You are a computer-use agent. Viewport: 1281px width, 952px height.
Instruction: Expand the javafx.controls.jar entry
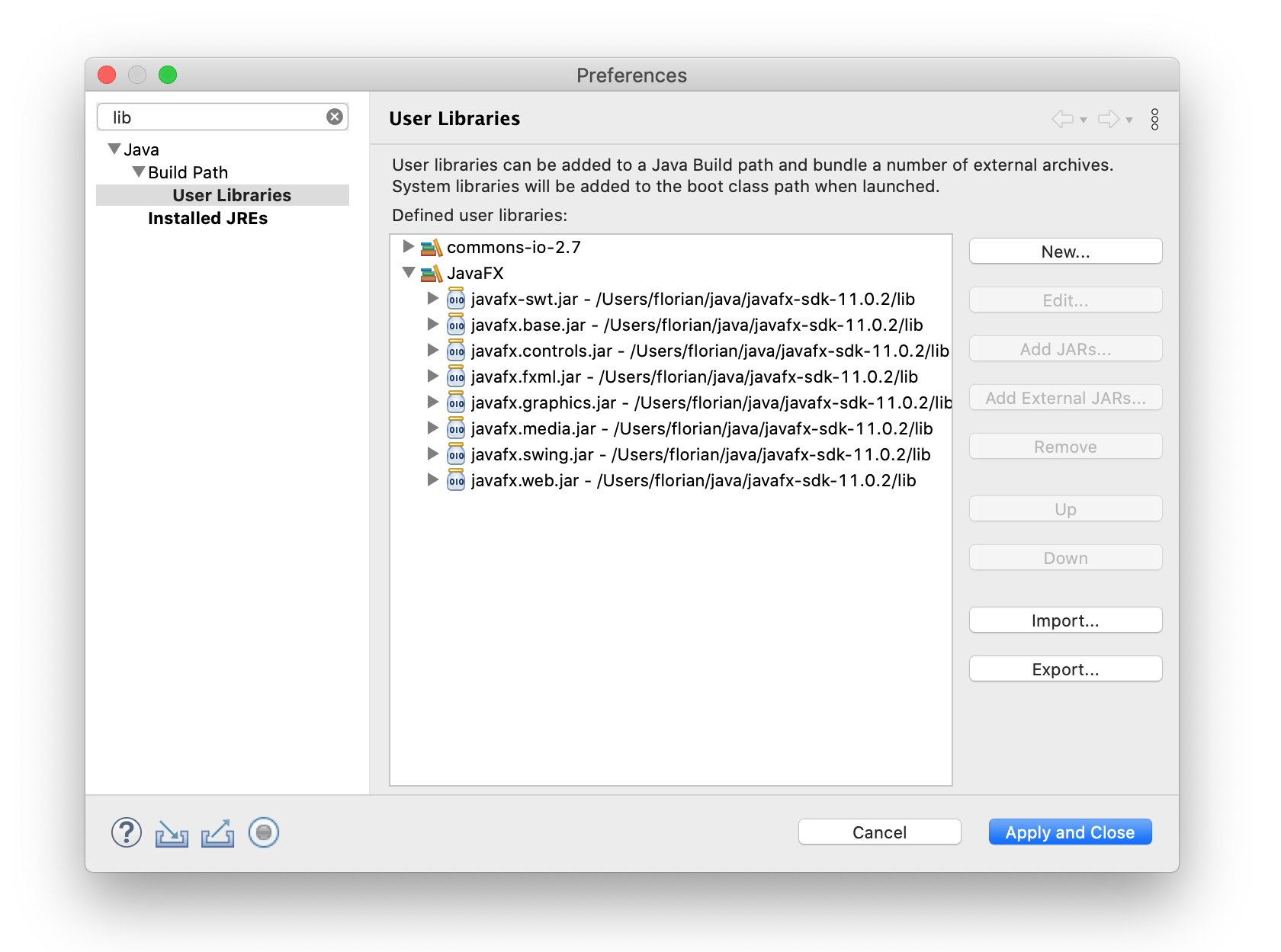point(432,350)
